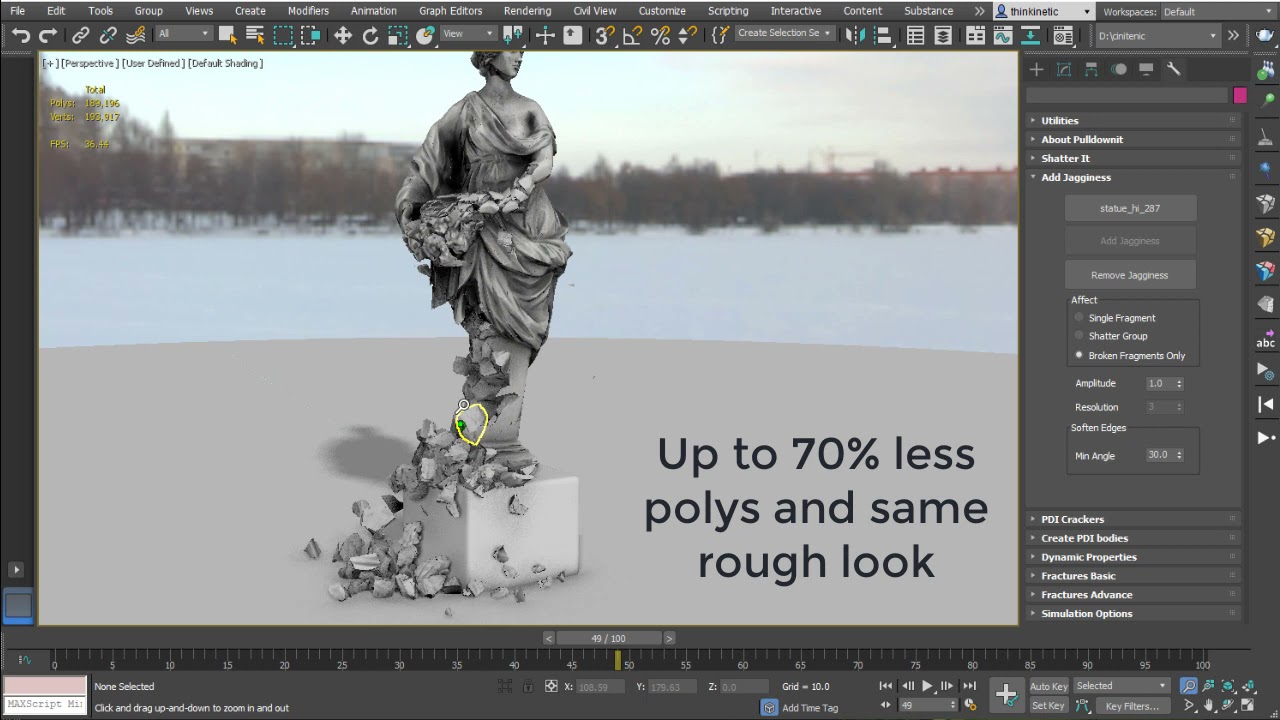Viewport: 1280px width, 720px height.
Task: Select the Single Fragment radio option
Action: click(1079, 318)
